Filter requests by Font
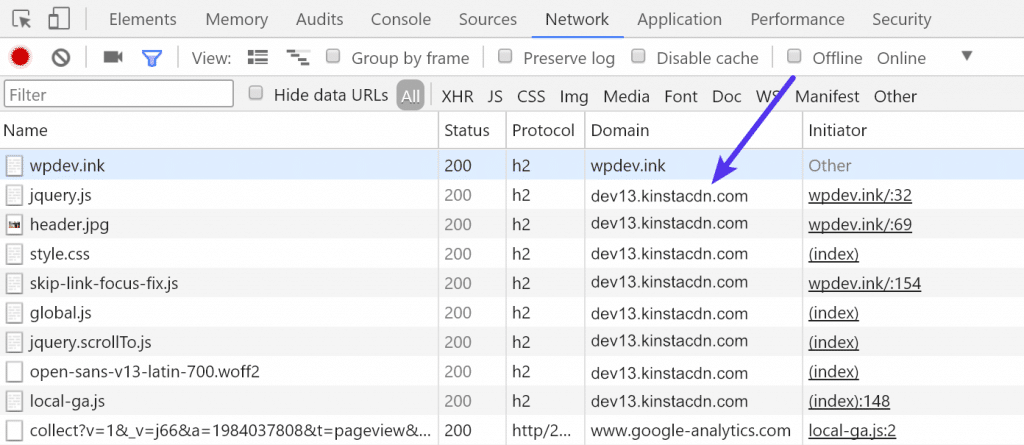1024x445 pixels. click(681, 97)
